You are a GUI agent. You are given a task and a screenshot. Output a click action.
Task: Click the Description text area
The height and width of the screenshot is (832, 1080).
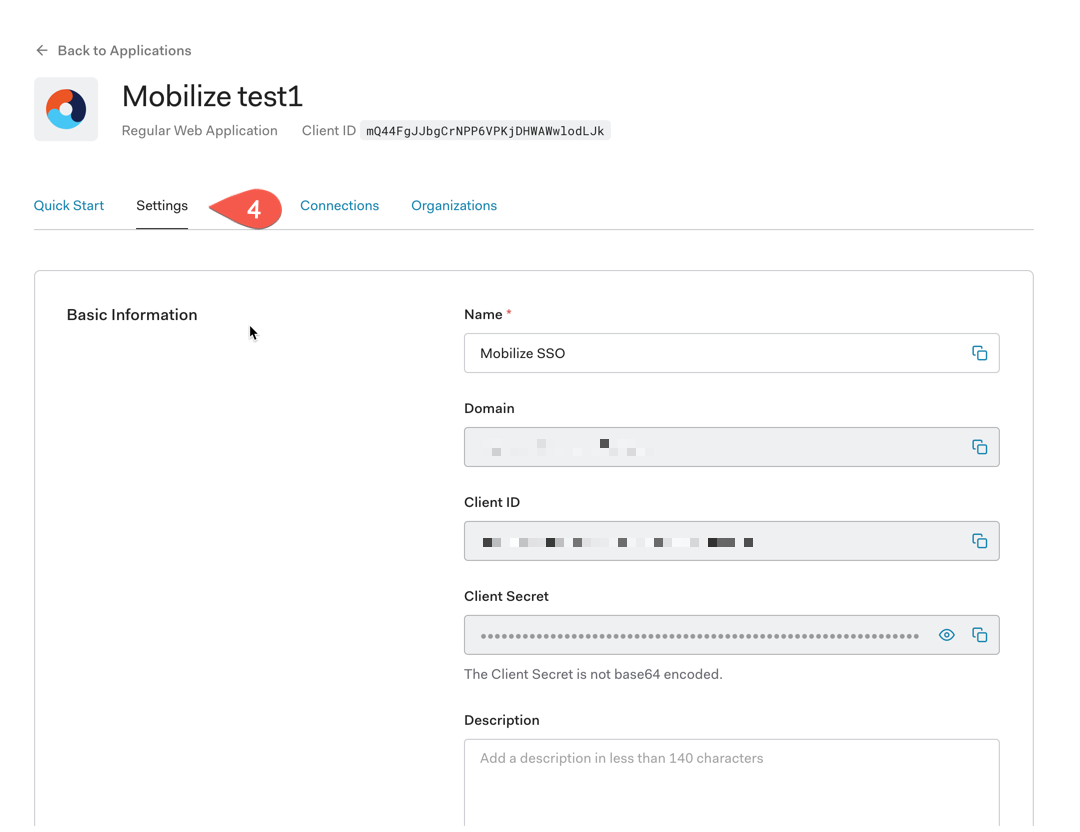(x=731, y=783)
